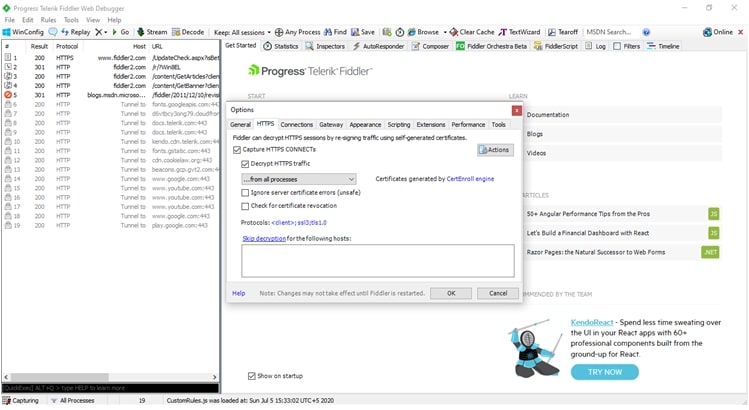The height and width of the screenshot is (410, 749).
Task: Click the MSDN Search field
Action: click(x=612, y=32)
